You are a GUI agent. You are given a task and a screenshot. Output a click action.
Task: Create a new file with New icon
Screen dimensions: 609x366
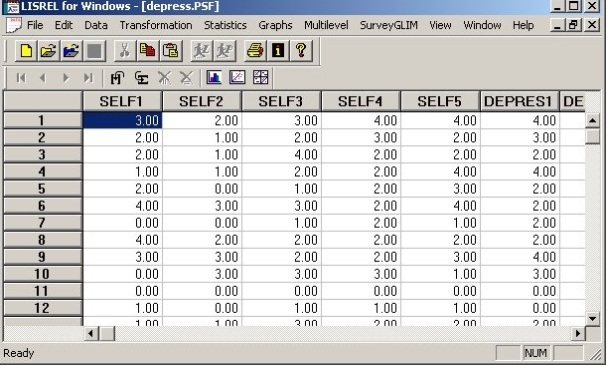tap(26, 51)
